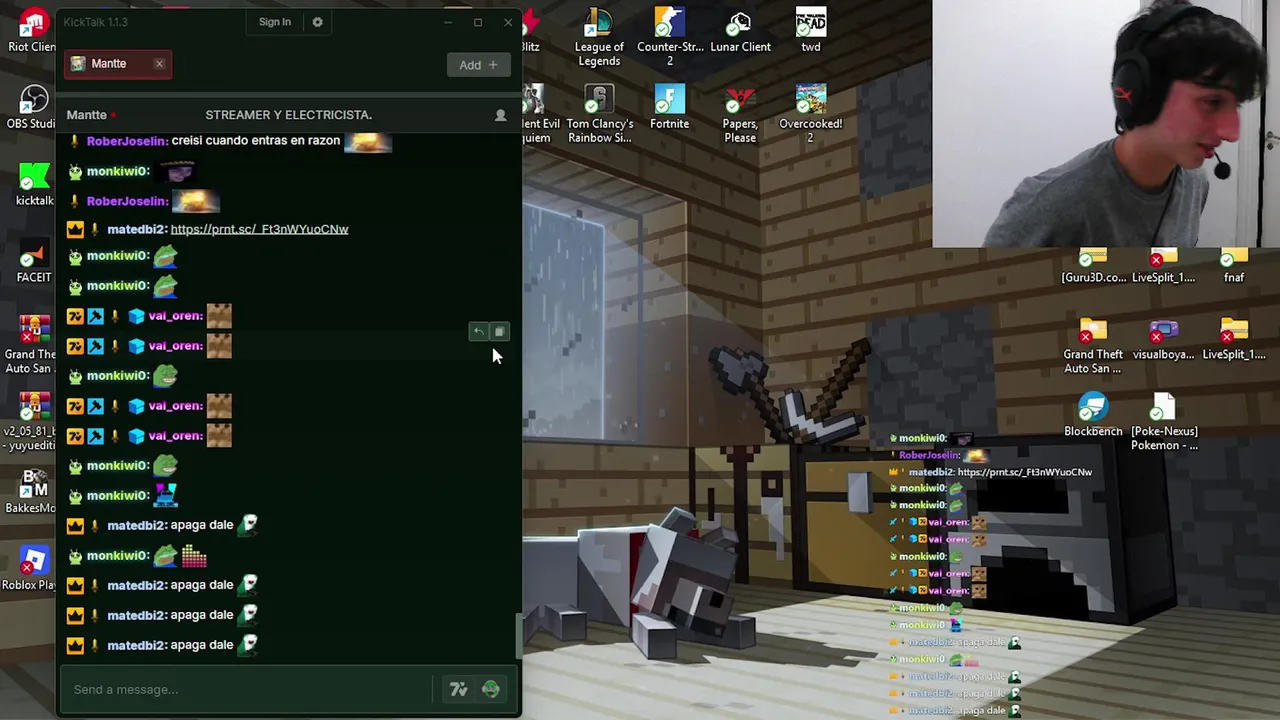Select the [Poke-Nexus] Pokemon file icon
Viewport: 1280px width, 720px height.
coord(1164,422)
